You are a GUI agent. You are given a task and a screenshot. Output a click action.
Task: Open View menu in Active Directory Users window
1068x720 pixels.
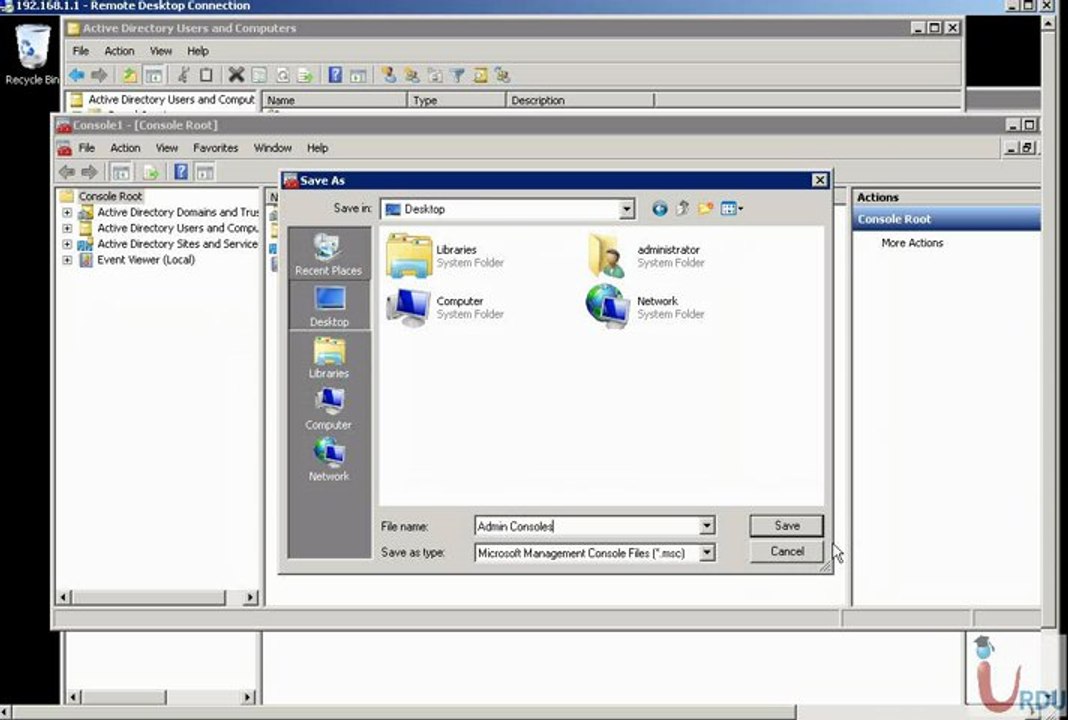161,51
